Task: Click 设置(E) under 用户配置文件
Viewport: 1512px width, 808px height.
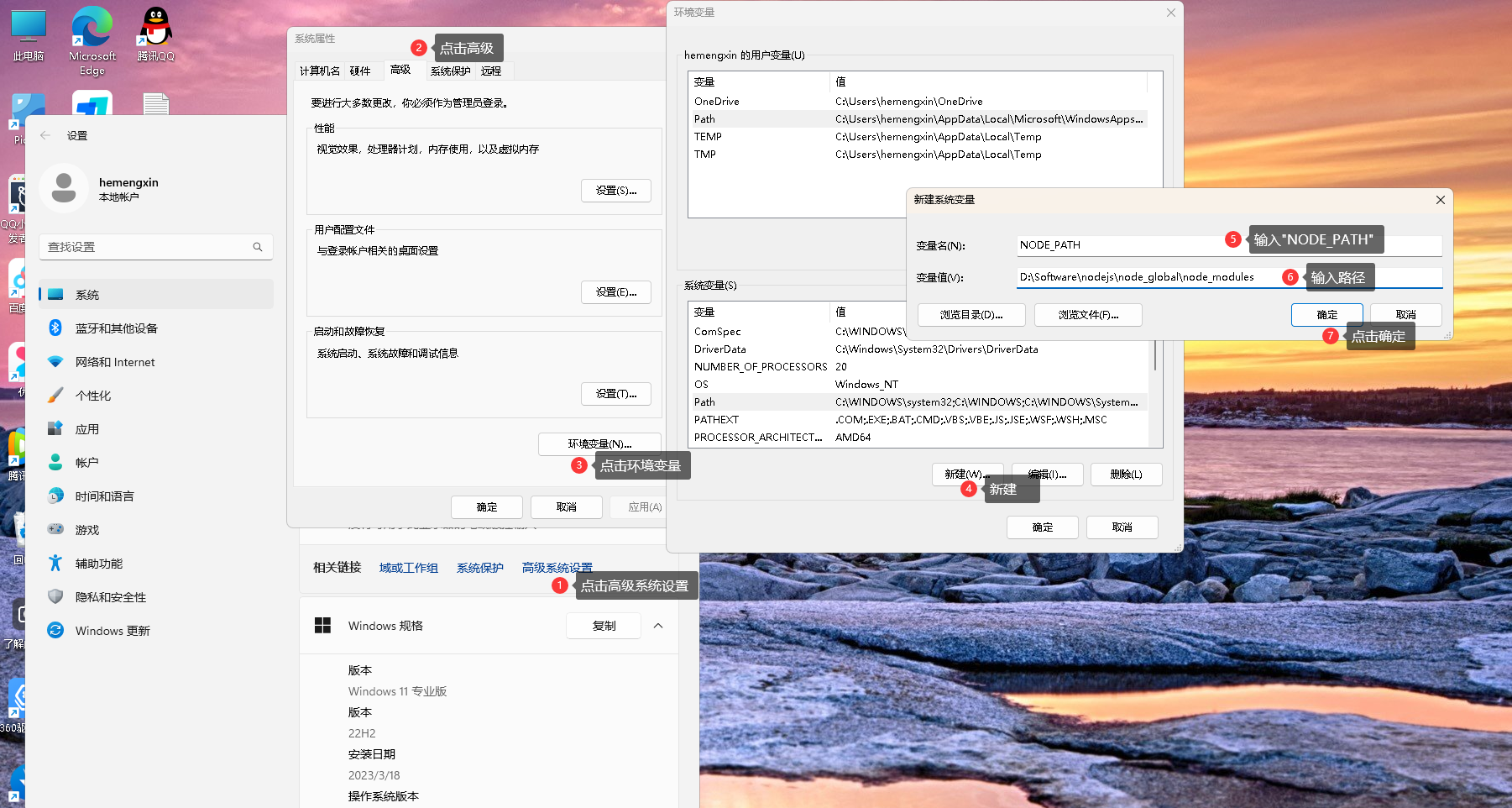Action: [616, 292]
